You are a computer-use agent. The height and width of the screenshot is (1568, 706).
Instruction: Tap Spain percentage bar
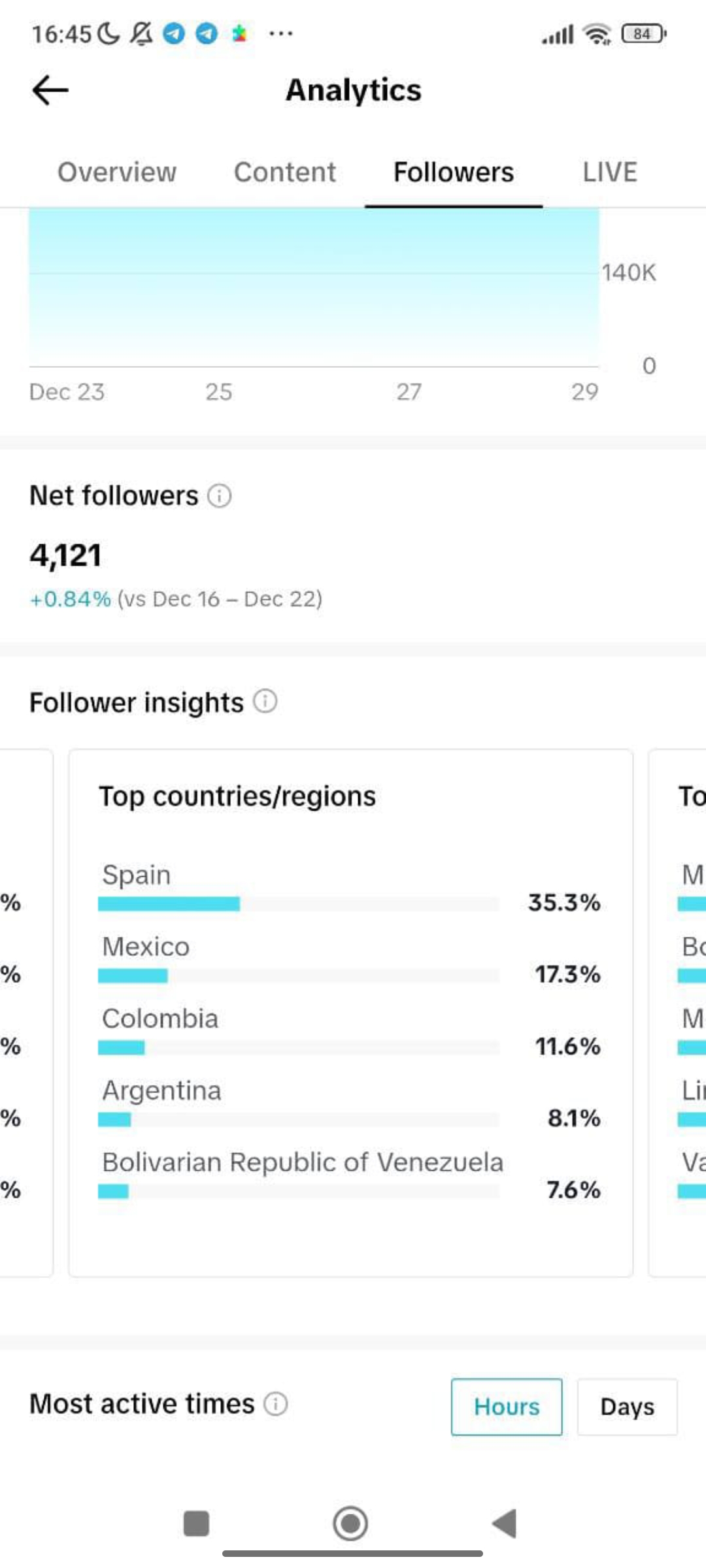pos(299,904)
